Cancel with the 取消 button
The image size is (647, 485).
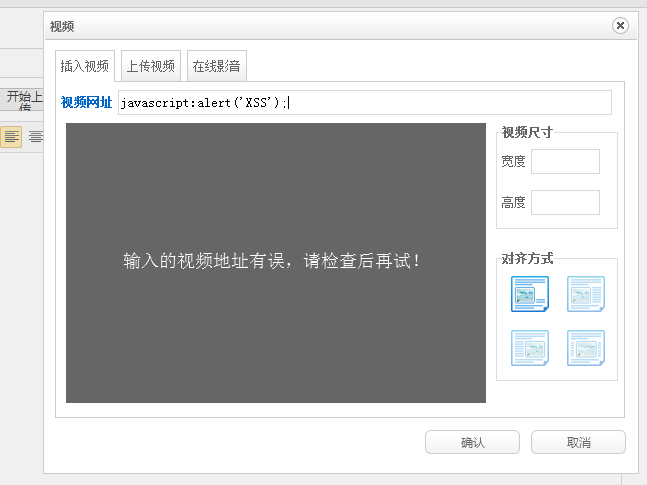(579, 442)
